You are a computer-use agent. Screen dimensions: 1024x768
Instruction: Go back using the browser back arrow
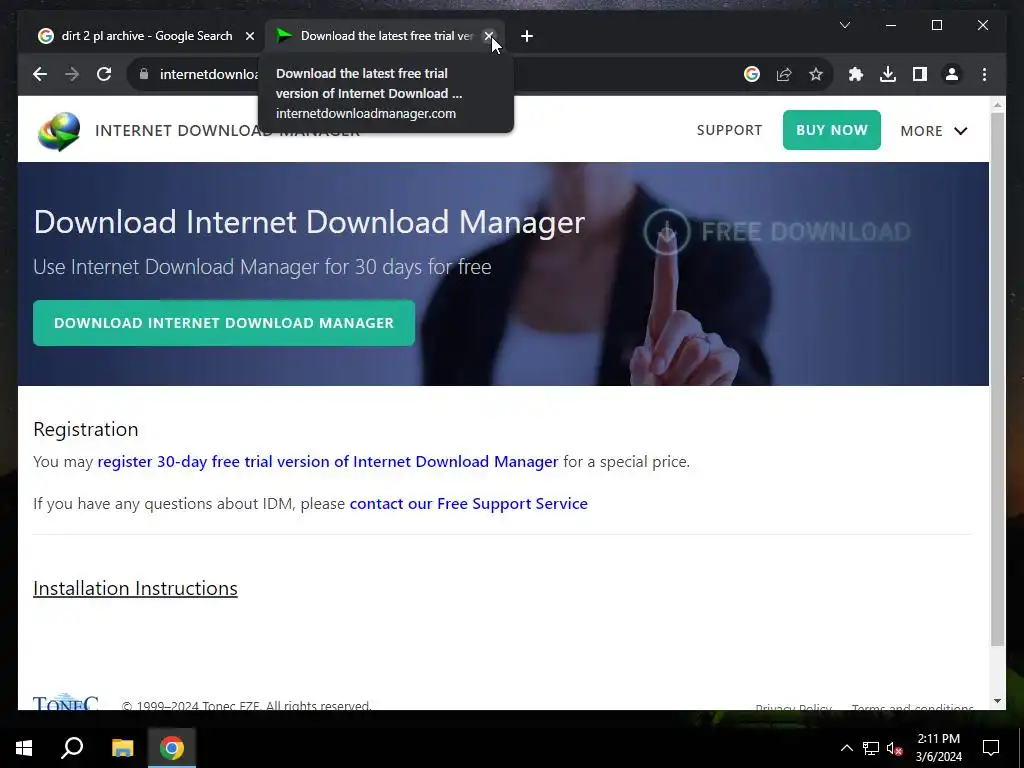[40, 74]
